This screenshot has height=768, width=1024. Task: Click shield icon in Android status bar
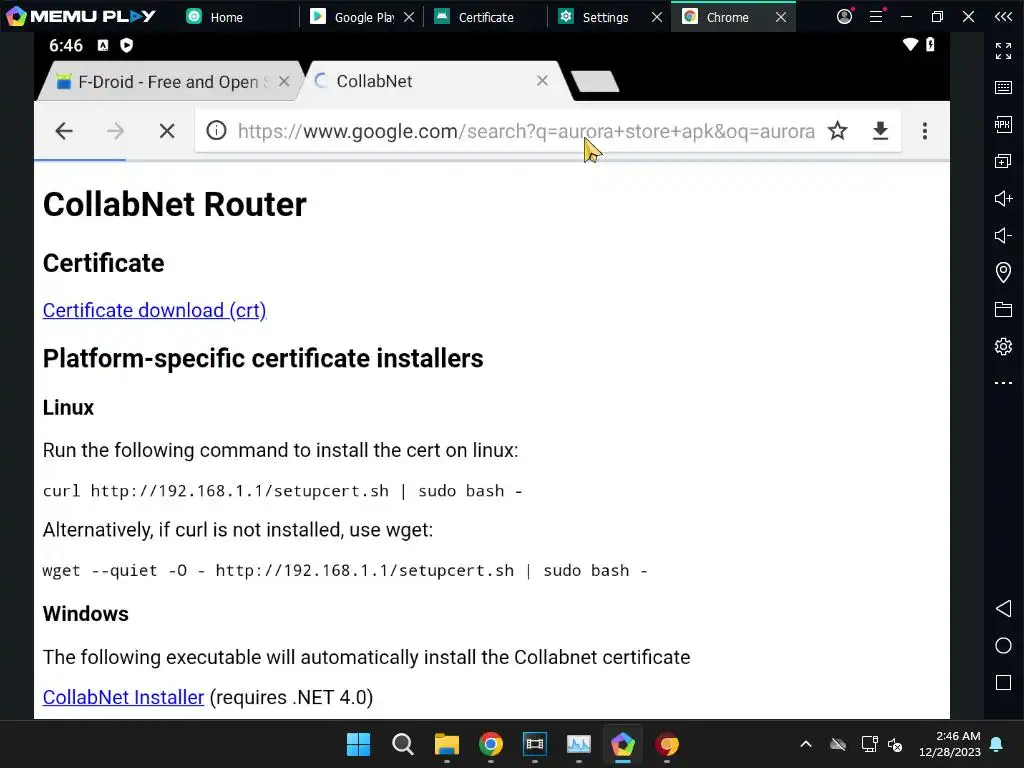pyautogui.click(x=127, y=45)
